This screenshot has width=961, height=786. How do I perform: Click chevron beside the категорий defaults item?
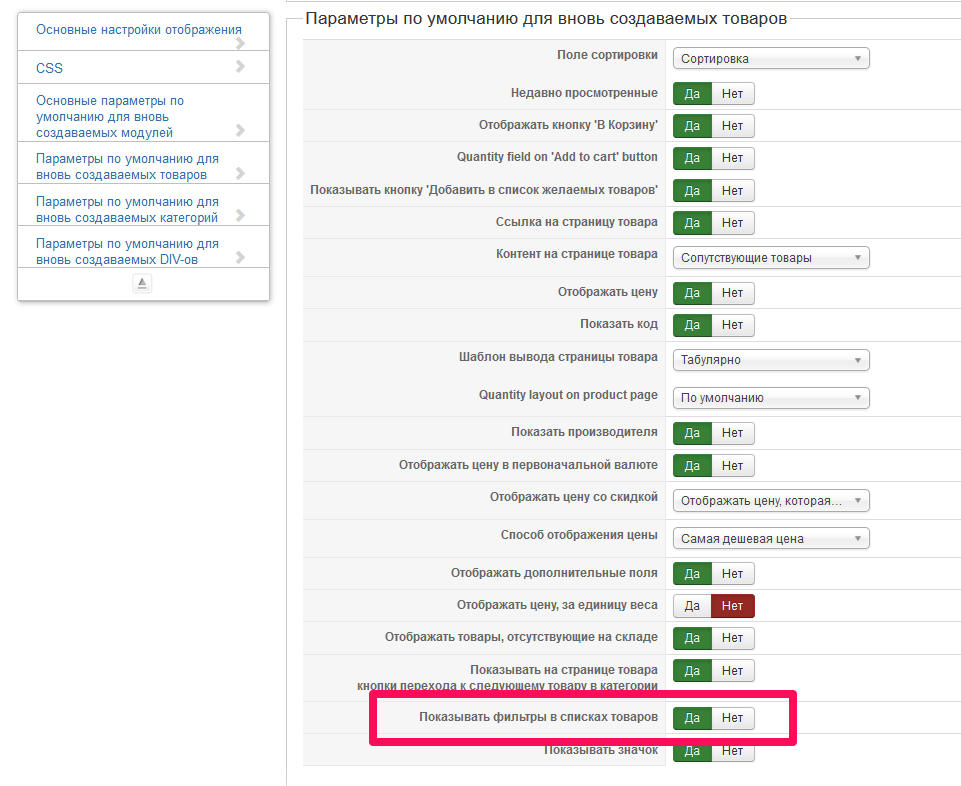point(240,215)
